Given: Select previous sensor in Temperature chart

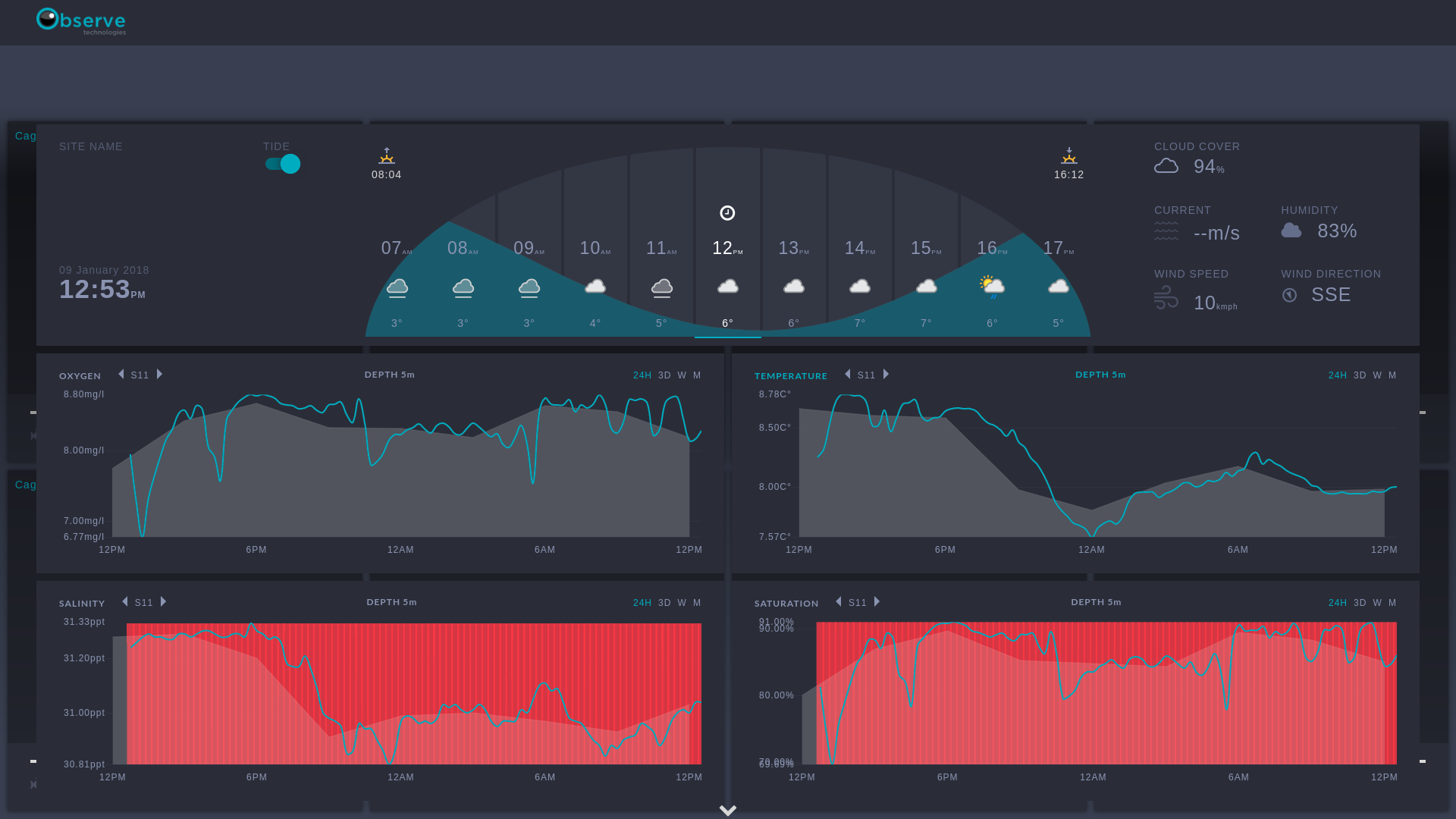Looking at the screenshot, I should point(847,374).
